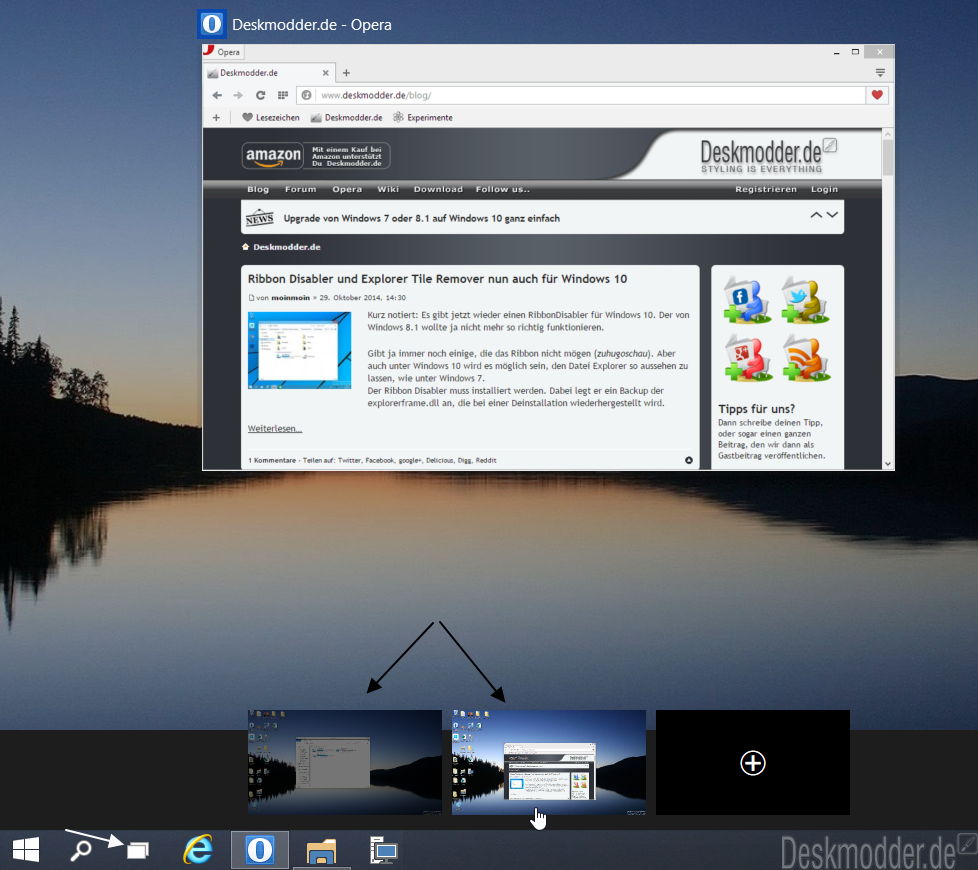
Task: Open the Follow us.. navigation item
Action: click(x=503, y=189)
